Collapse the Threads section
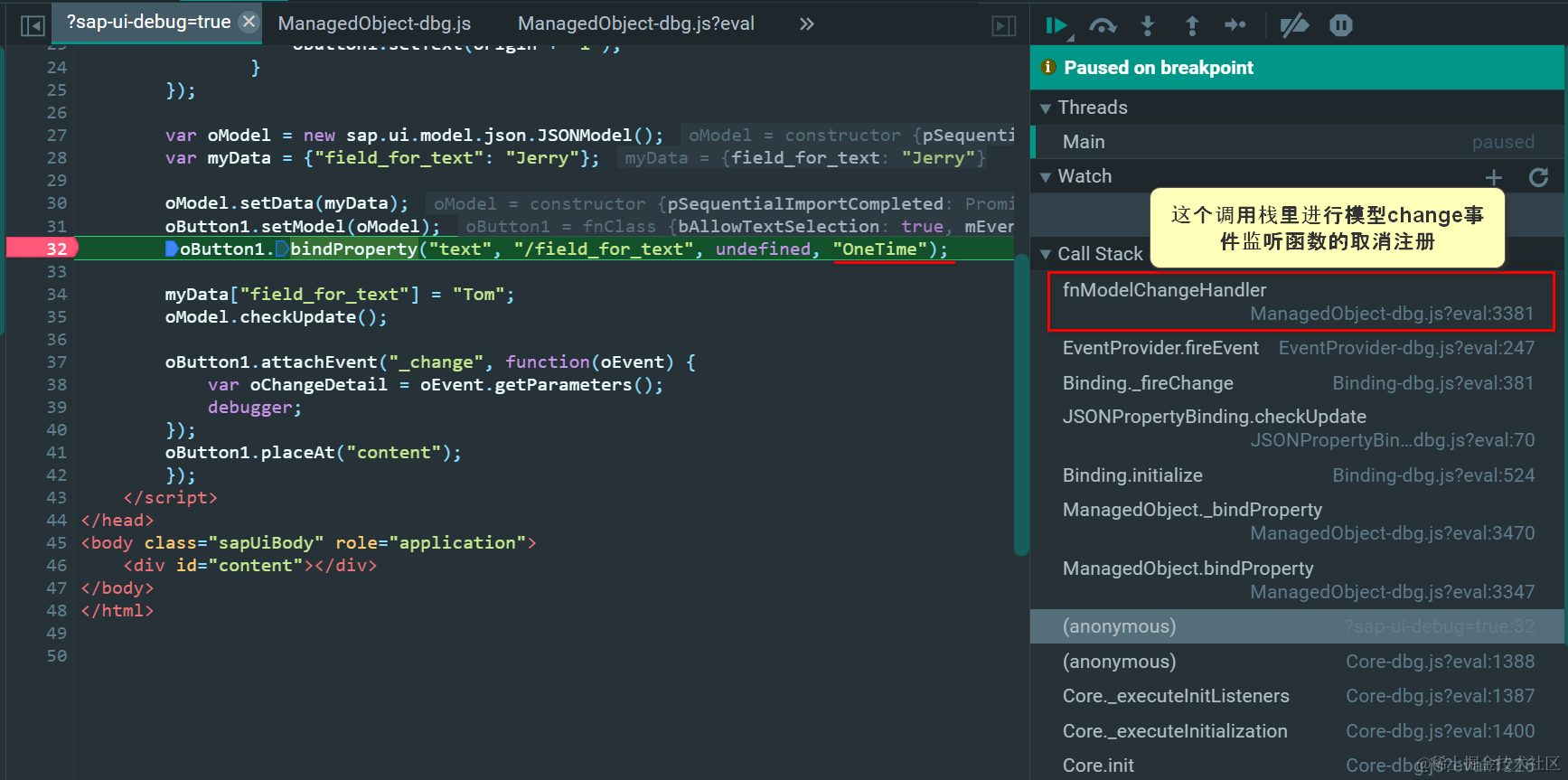Screen dimensions: 1568x780 click(x=1045, y=108)
